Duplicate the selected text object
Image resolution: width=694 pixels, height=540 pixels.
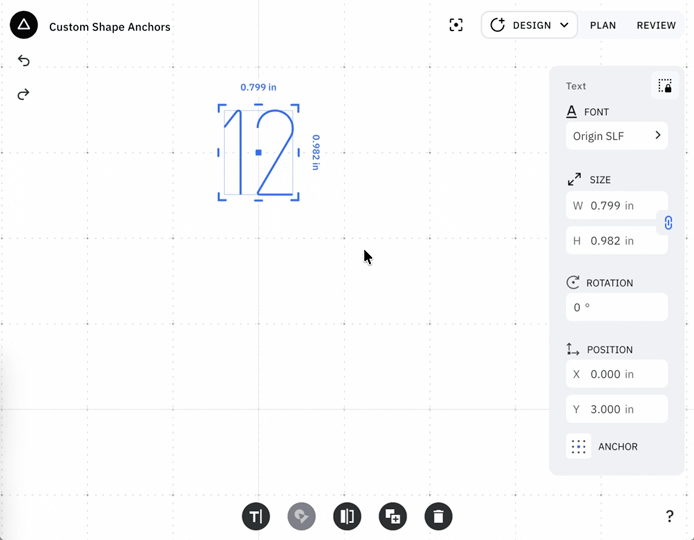coord(393,516)
